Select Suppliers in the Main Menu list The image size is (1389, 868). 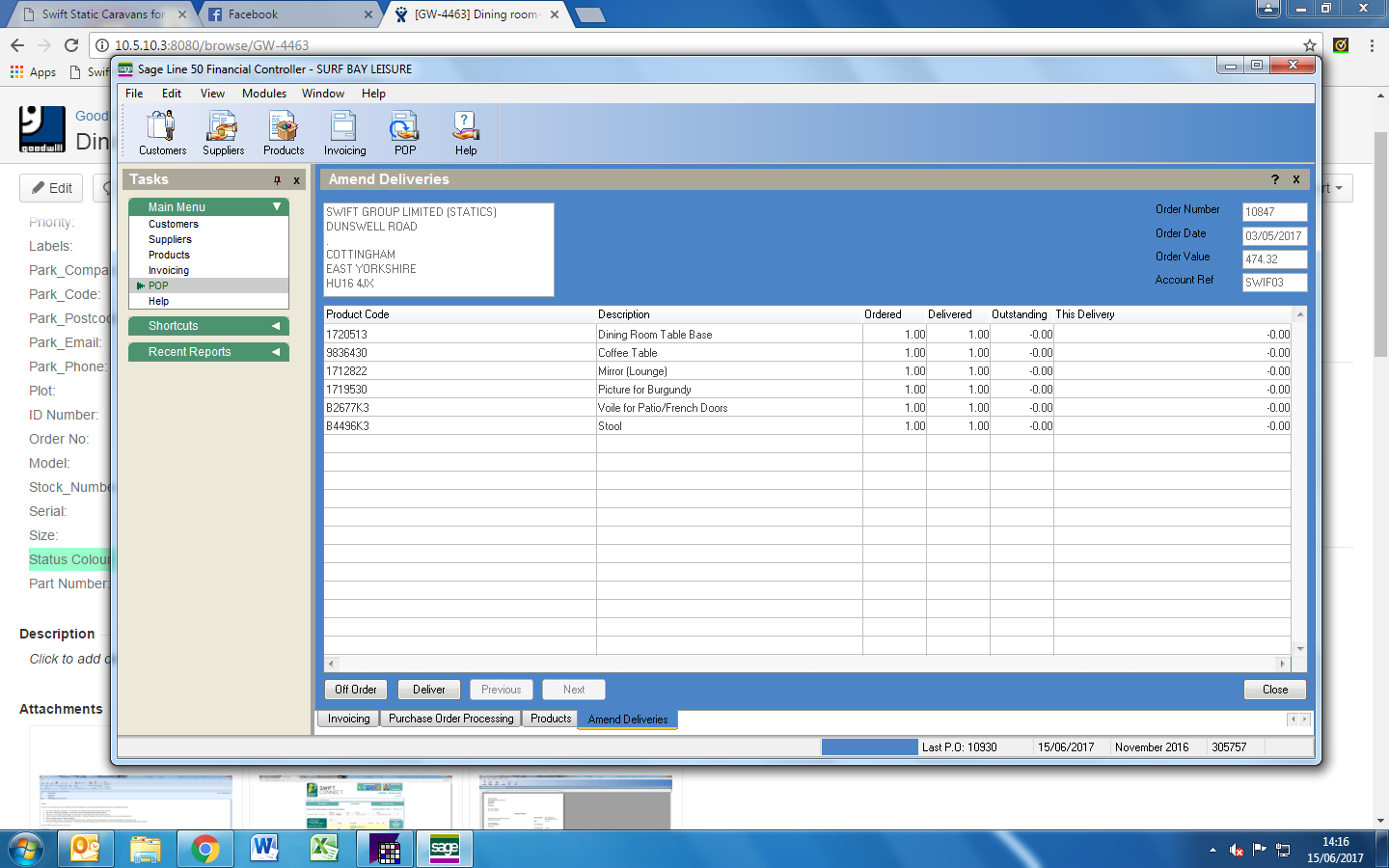[170, 239]
